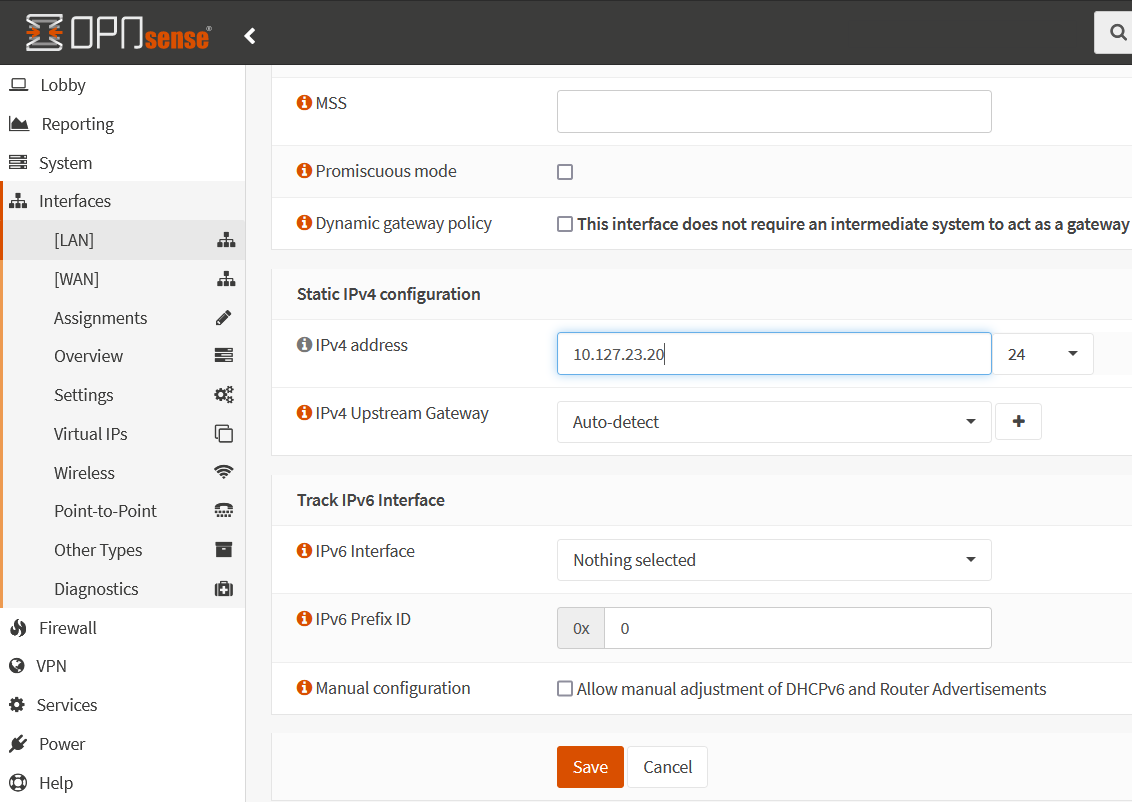
Task: Open the Settings gears icon under Interfaces
Action: coord(223,394)
